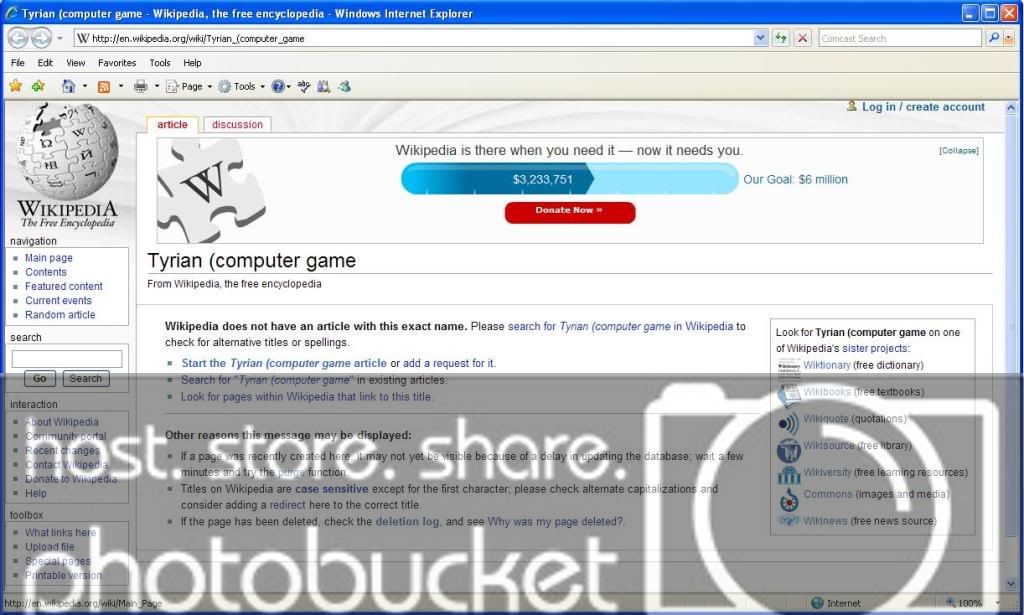Click the Add to Favorites icon
This screenshot has height=615, width=1024.
click(x=39, y=86)
